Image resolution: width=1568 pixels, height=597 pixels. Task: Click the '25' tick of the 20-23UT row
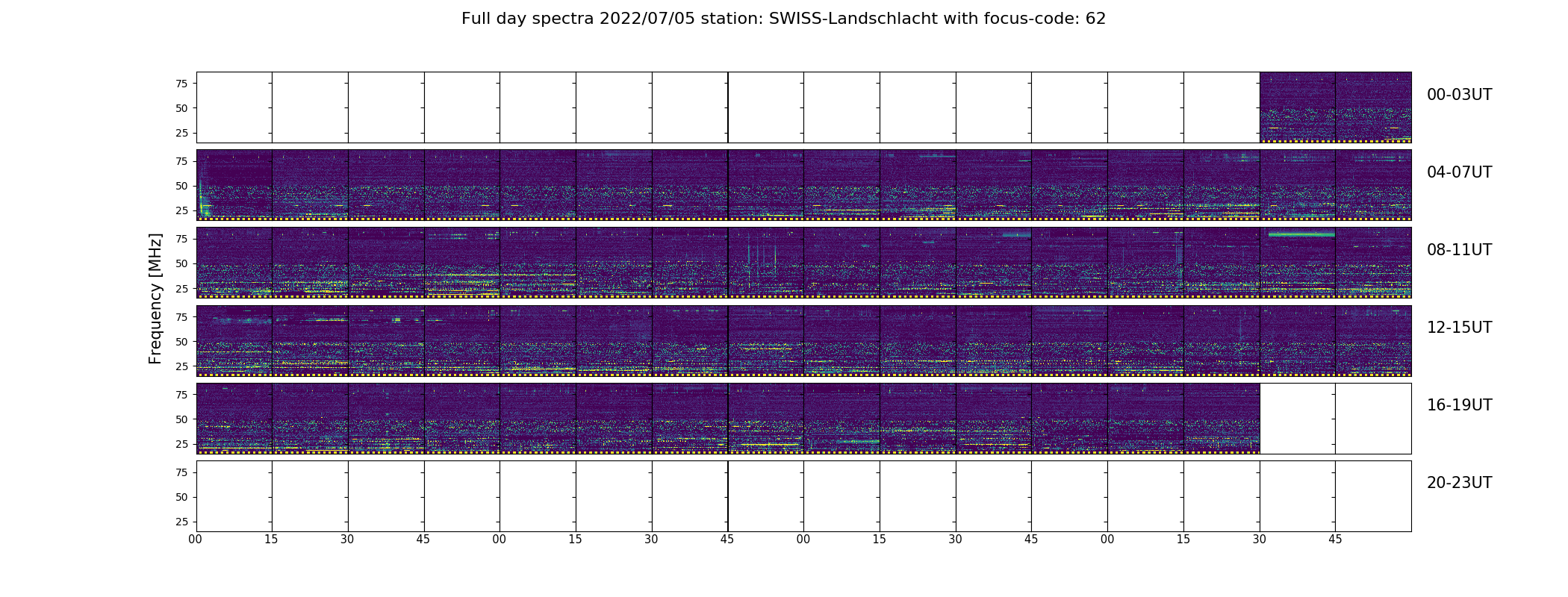coord(181,522)
